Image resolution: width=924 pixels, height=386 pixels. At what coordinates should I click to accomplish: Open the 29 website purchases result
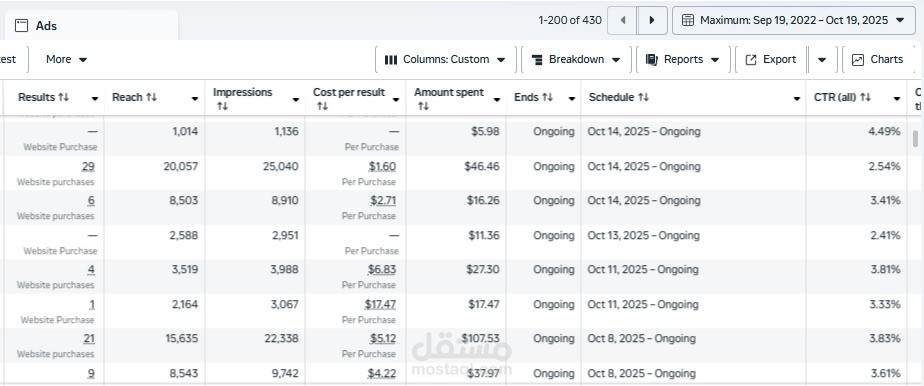[x=88, y=167]
